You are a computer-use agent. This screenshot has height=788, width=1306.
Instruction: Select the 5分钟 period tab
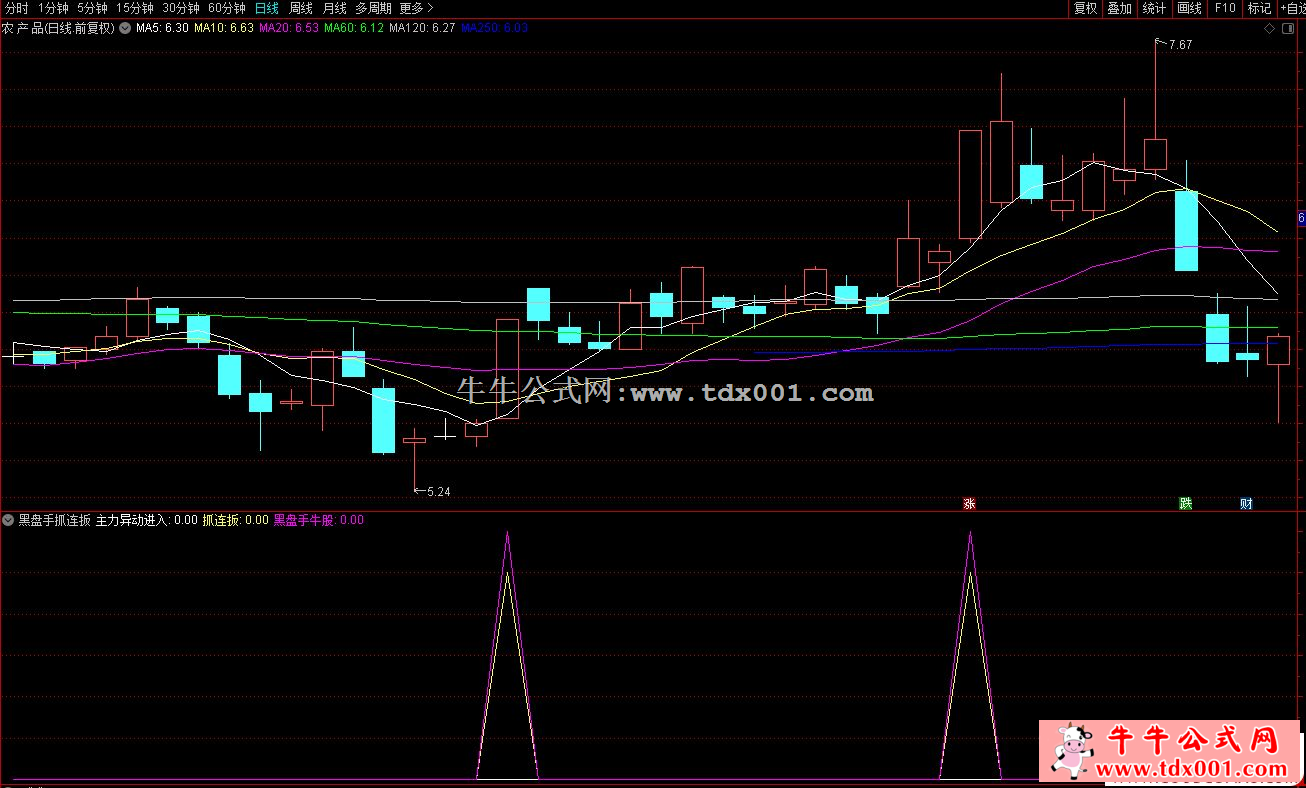pos(92,8)
